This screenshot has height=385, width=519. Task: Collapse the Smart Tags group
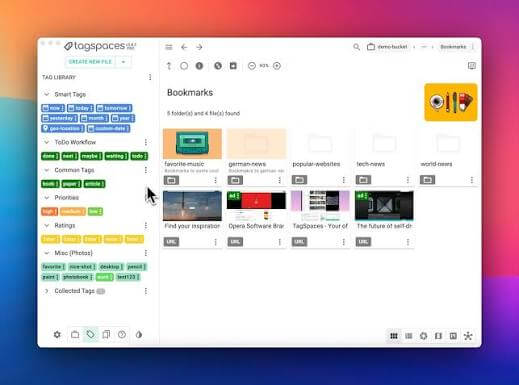click(47, 94)
